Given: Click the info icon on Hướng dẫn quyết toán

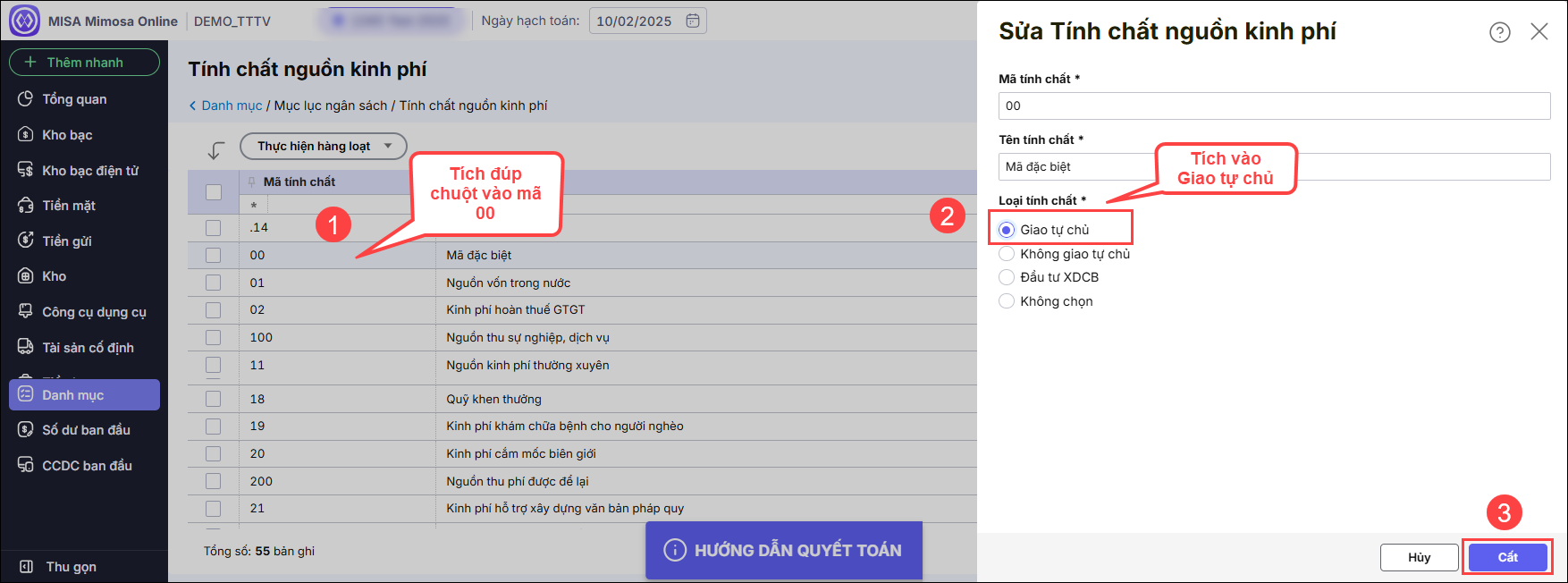Looking at the screenshot, I should 675,550.
